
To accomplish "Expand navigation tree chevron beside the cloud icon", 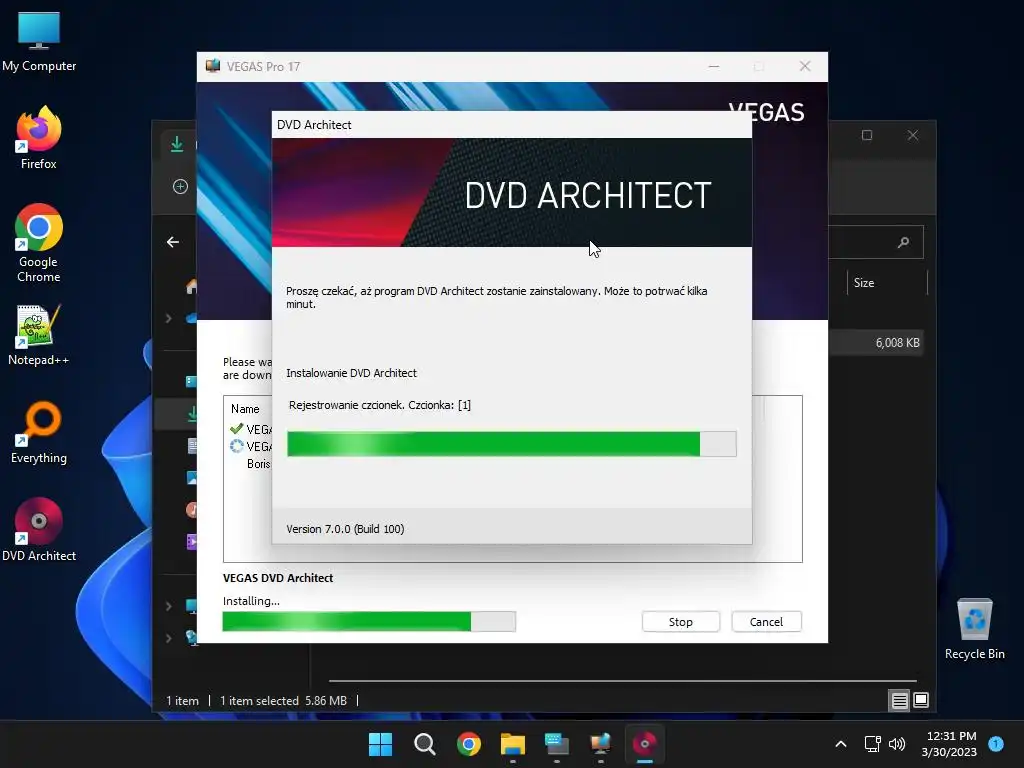I will (x=168, y=318).
